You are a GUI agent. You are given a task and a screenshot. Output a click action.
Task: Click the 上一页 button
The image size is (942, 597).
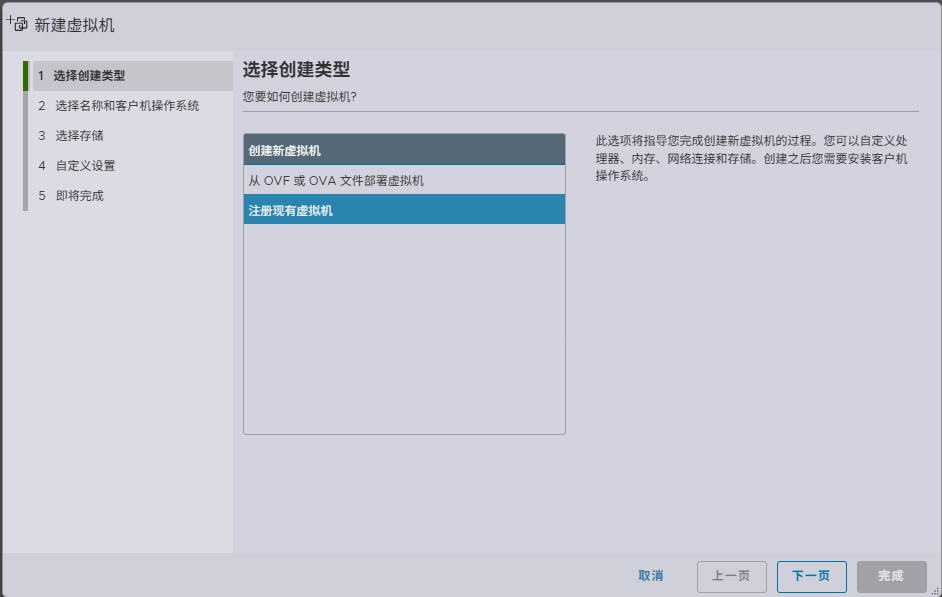tap(731, 576)
